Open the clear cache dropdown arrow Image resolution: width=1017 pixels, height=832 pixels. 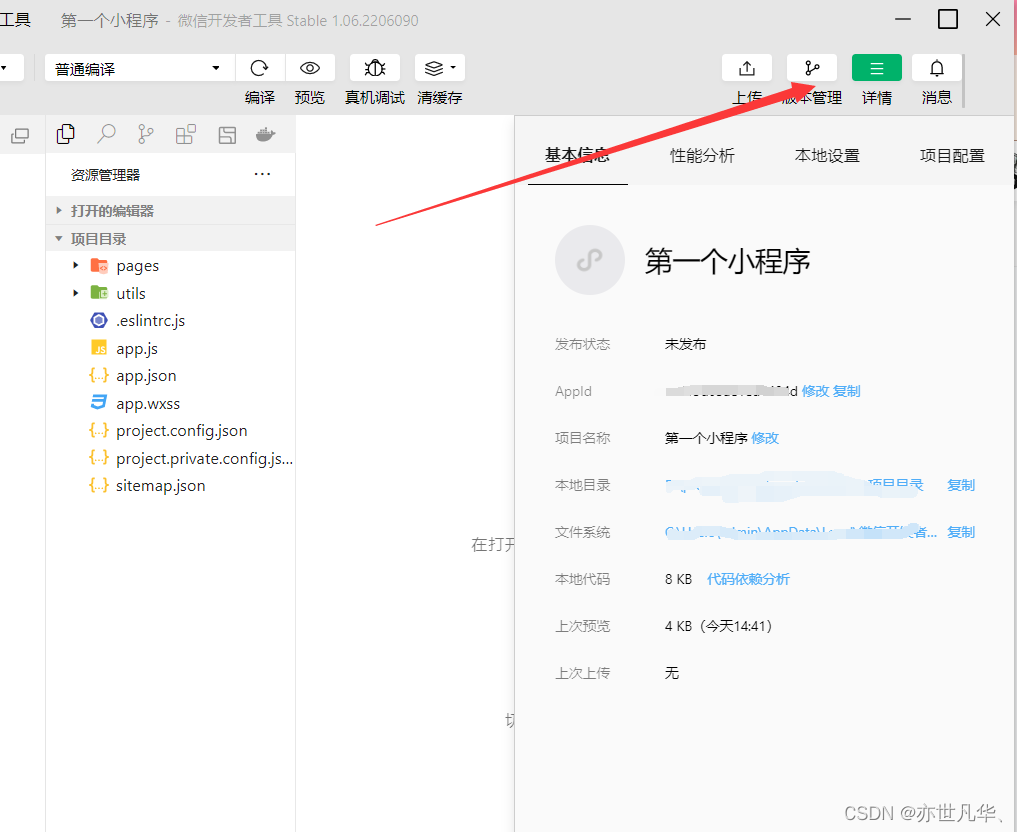tap(453, 67)
